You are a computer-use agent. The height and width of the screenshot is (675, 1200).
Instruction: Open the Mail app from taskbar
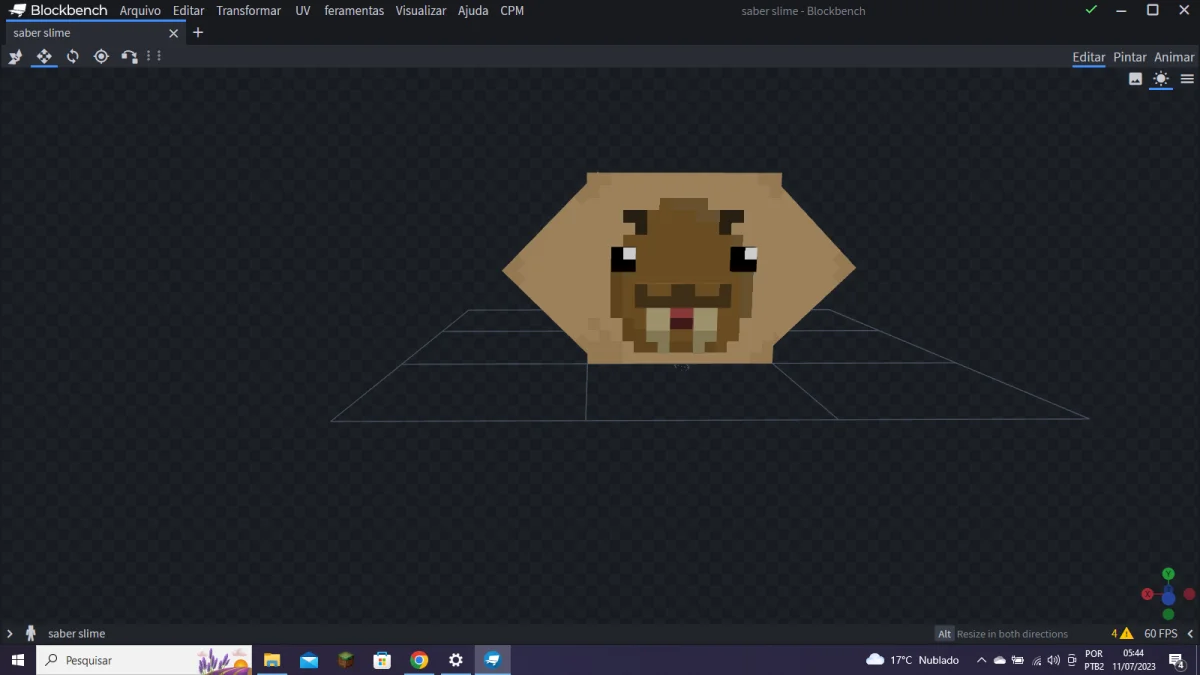pyautogui.click(x=309, y=660)
